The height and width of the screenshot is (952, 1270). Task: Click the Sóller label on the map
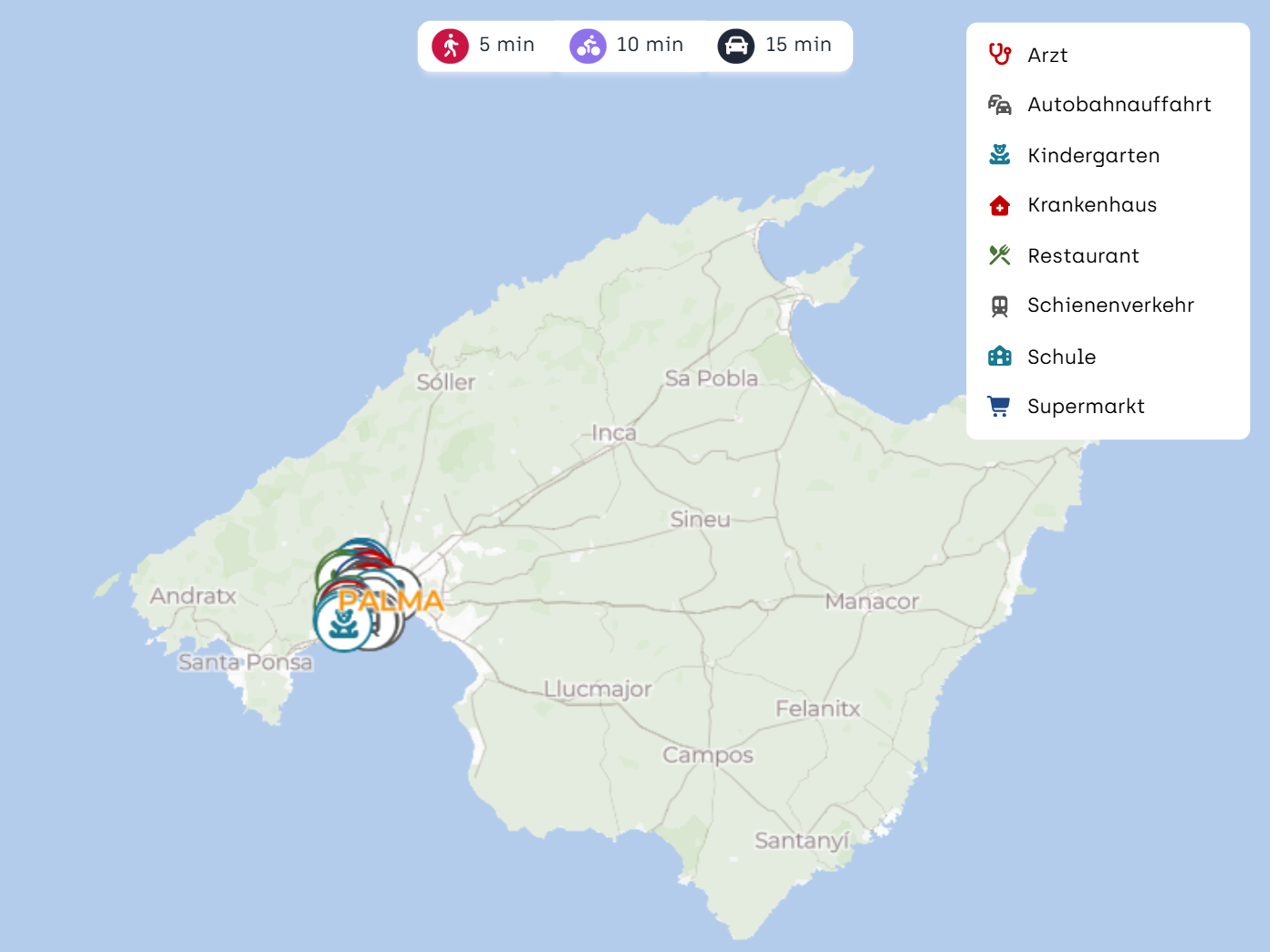point(446,382)
